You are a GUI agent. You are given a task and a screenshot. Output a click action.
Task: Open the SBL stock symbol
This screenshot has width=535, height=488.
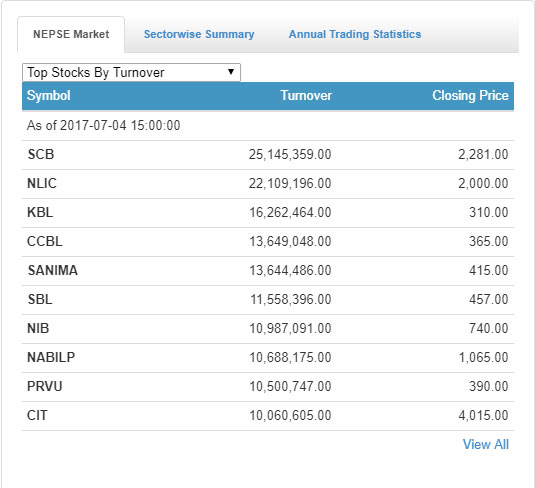[40, 299]
